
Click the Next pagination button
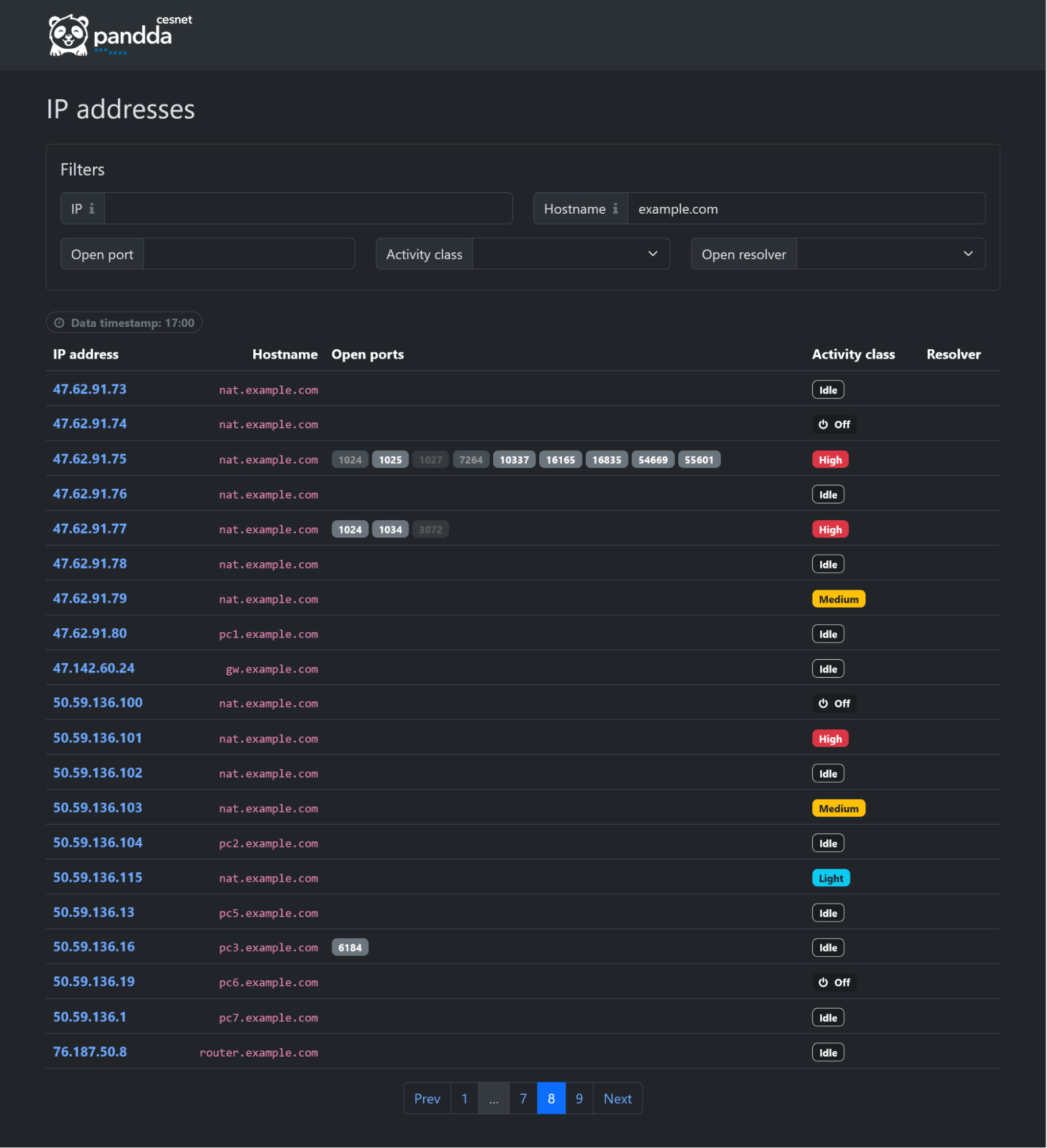click(617, 1098)
